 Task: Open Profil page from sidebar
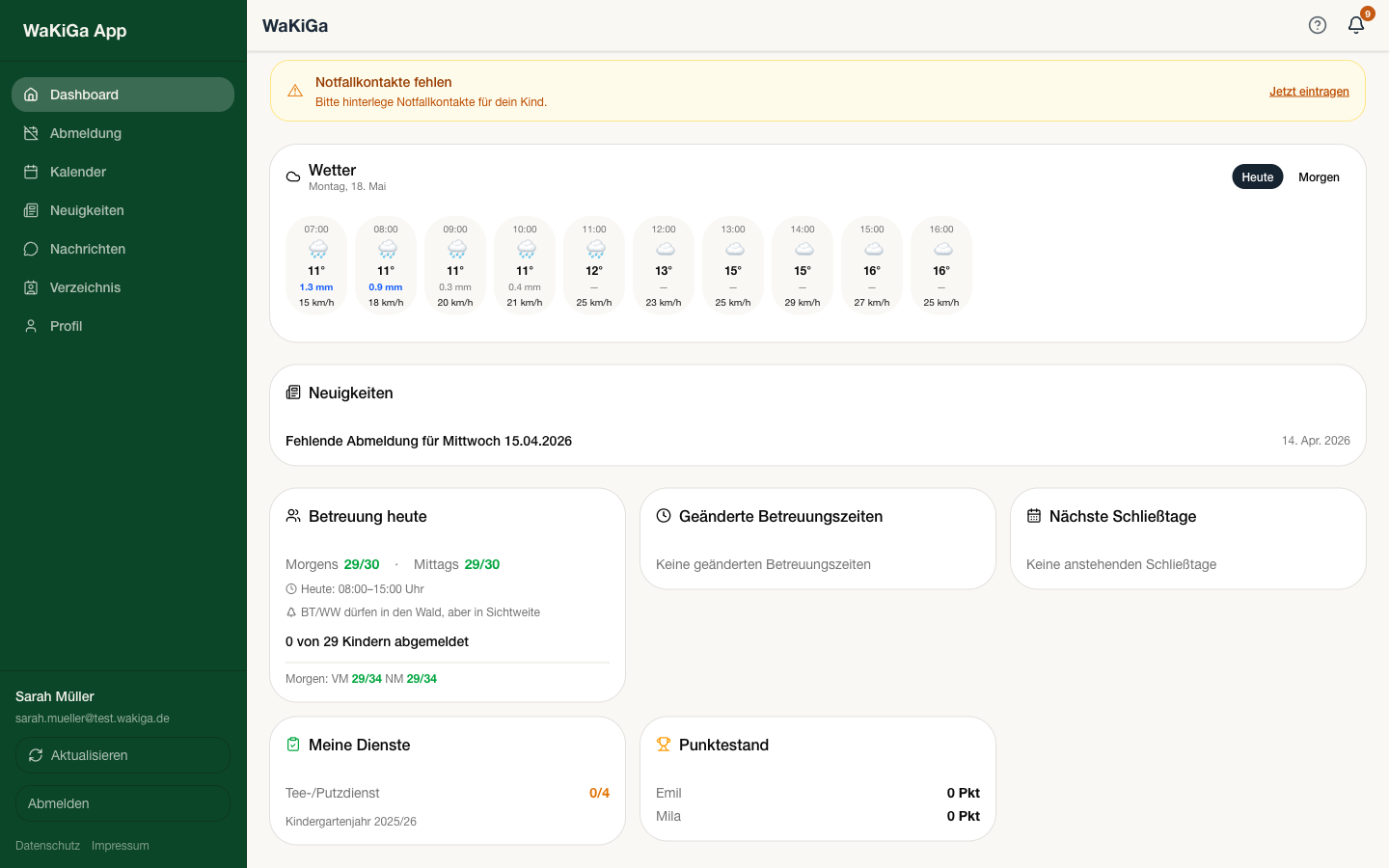123,326
